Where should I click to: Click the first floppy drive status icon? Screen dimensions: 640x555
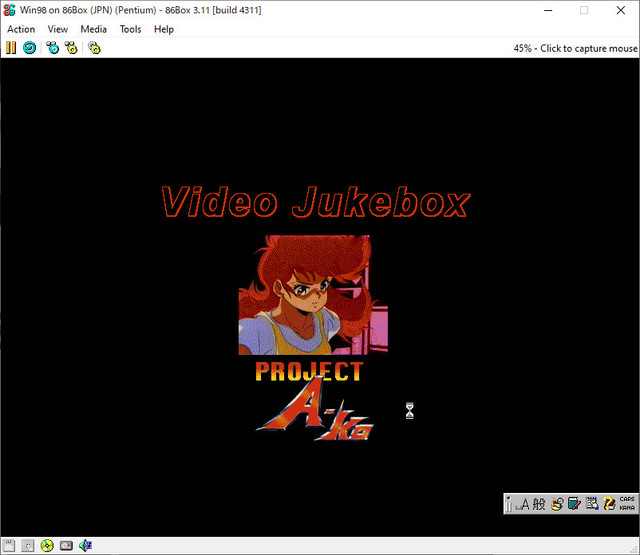click(x=9, y=546)
